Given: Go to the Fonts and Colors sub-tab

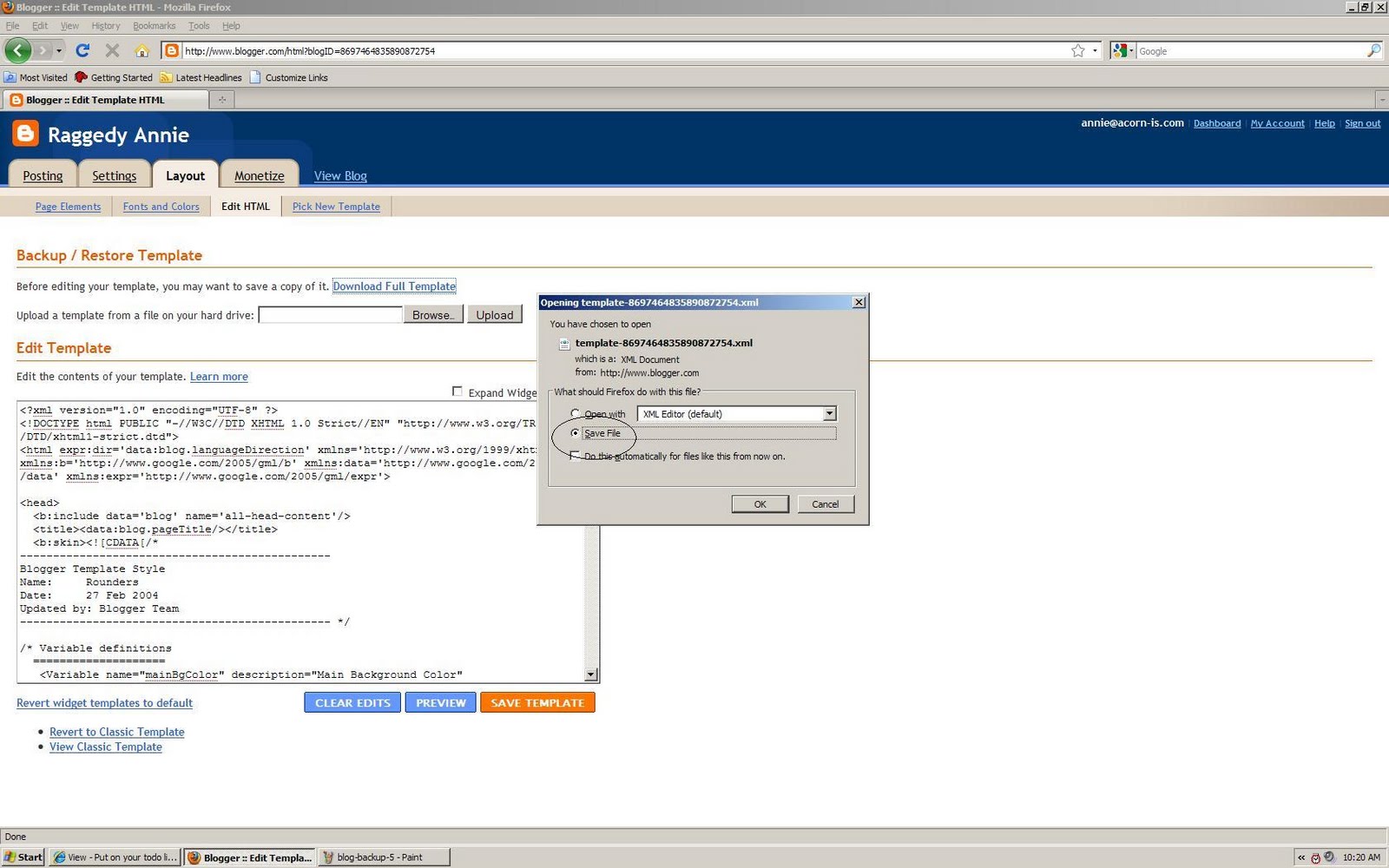Looking at the screenshot, I should [161, 207].
